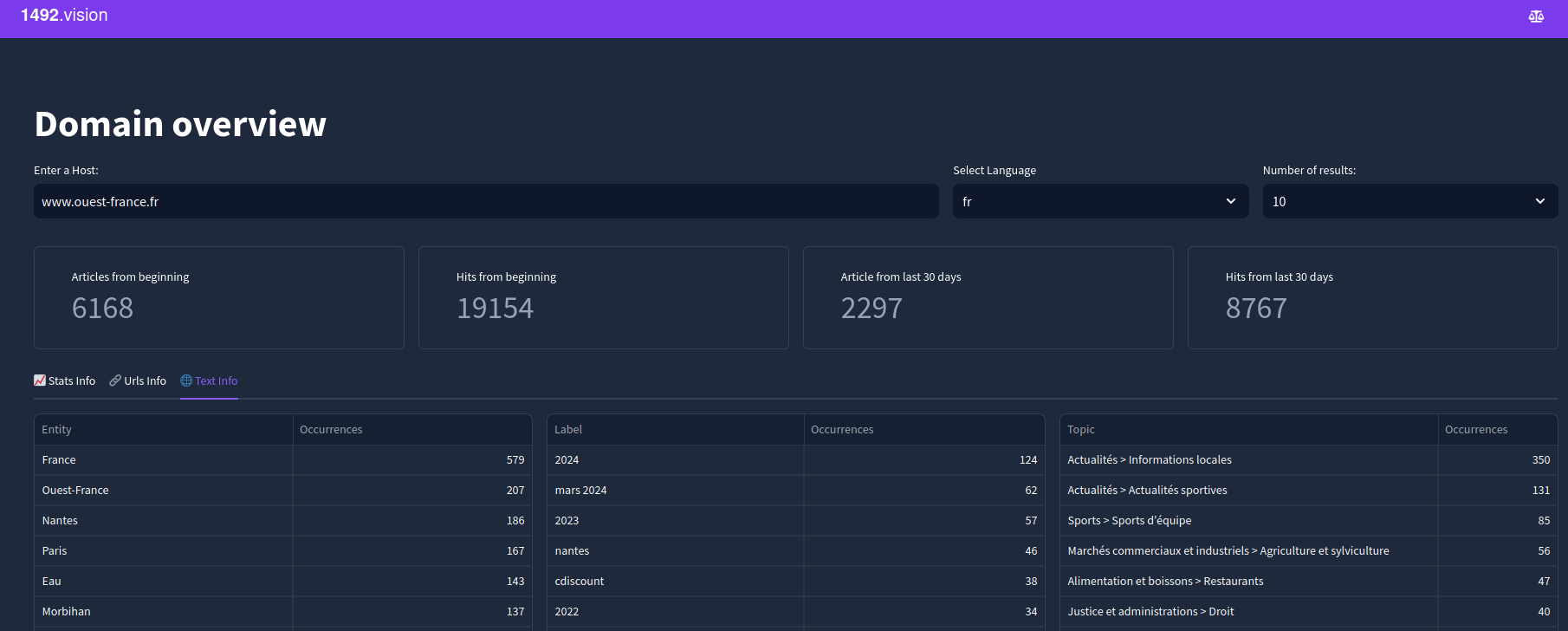Viewport: 1568px width, 631px height.
Task: Click the balance scale icon in header
Action: [1536, 16]
